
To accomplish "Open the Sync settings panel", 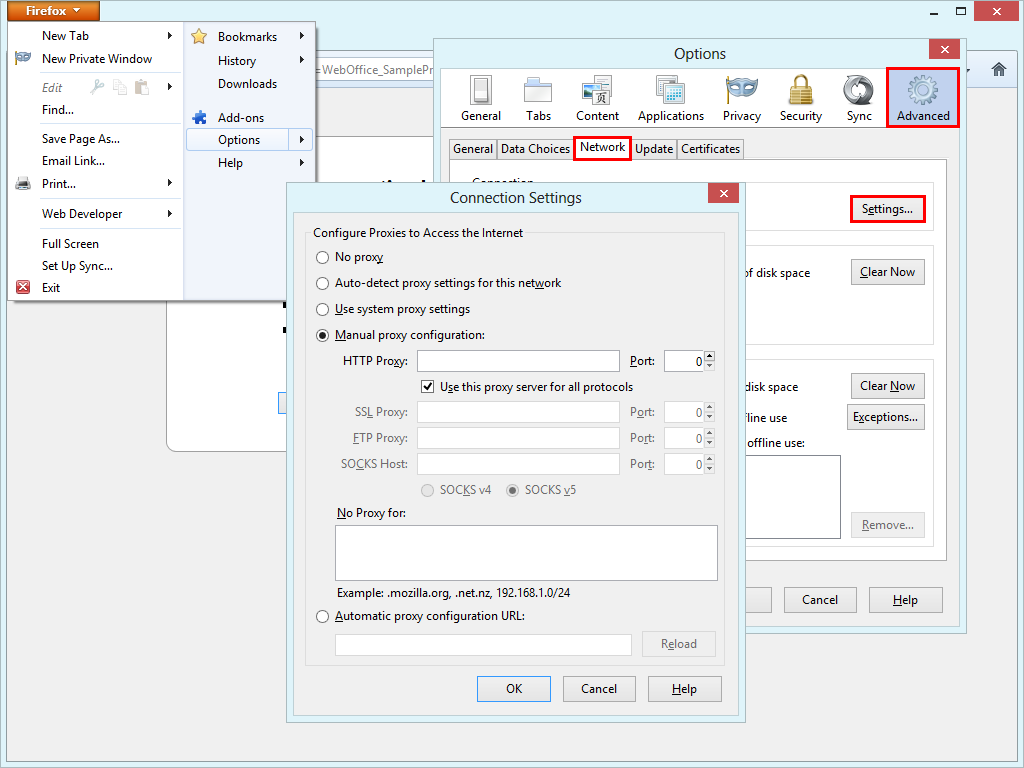I will (858, 97).
